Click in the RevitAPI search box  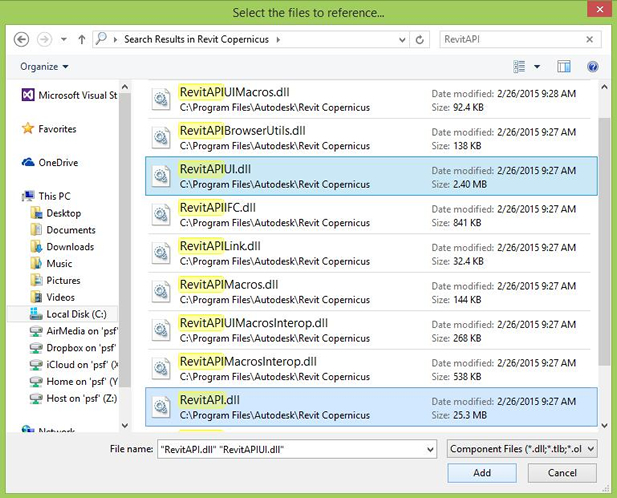point(512,39)
